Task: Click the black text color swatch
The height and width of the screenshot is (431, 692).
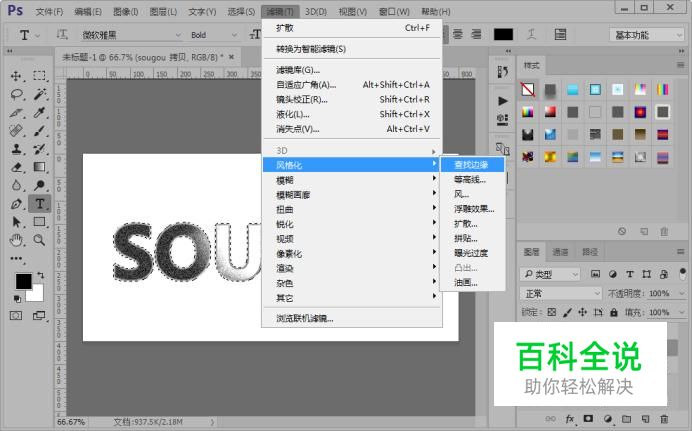Action: pyautogui.click(x=503, y=34)
